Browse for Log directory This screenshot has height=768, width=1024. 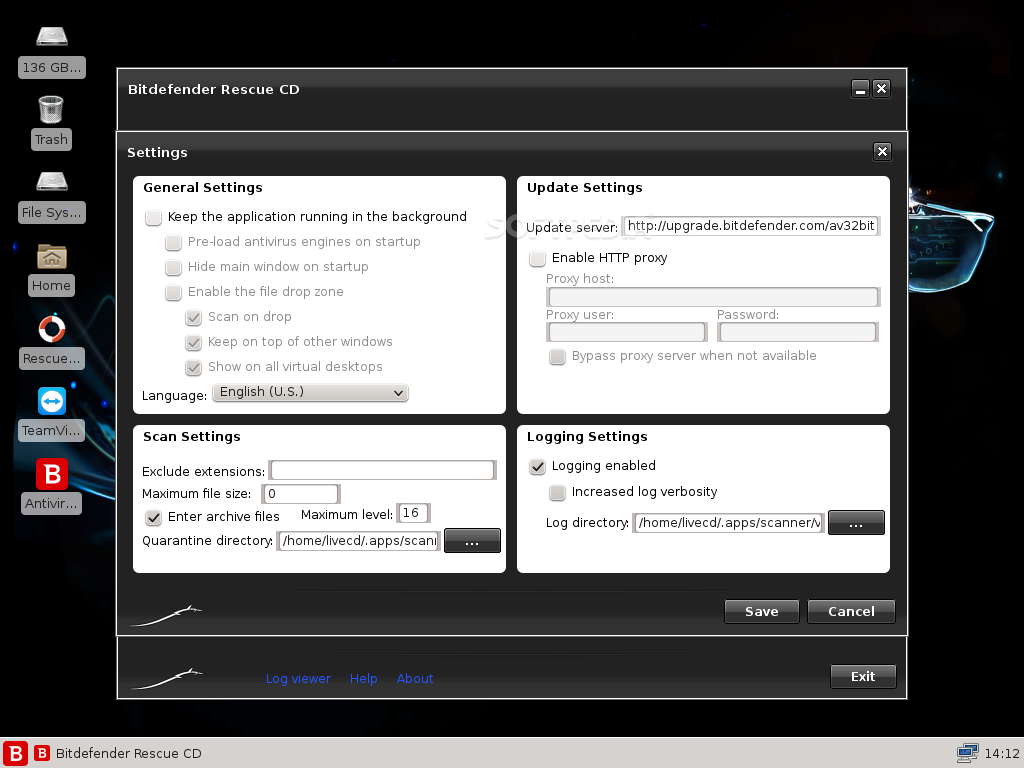pyautogui.click(x=856, y=522)
